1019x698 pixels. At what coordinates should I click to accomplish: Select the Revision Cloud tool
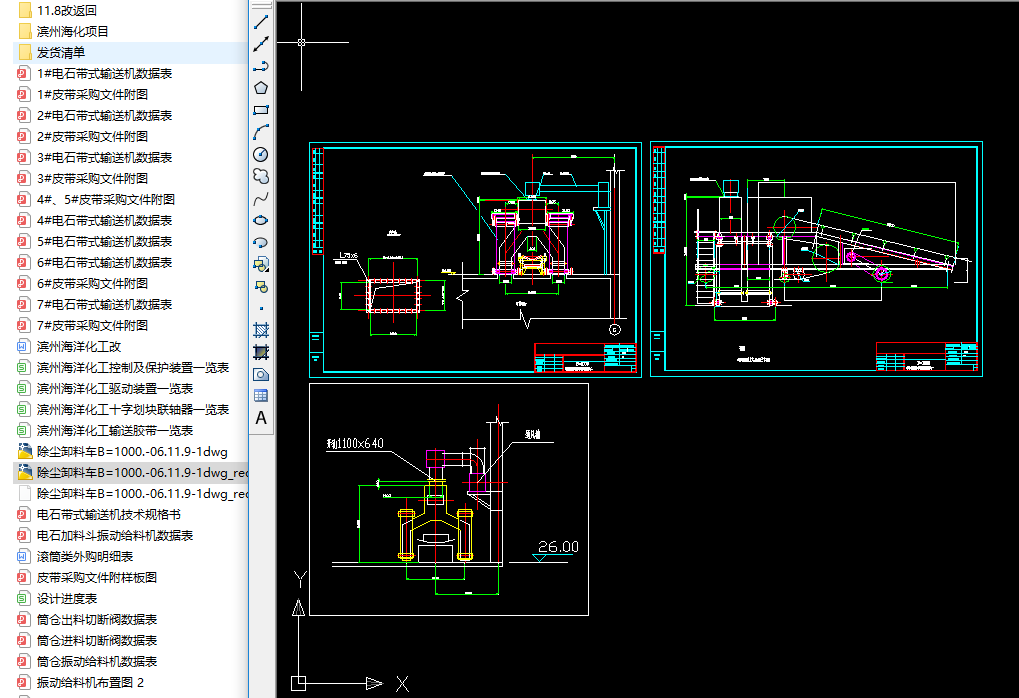click(261, 176)
